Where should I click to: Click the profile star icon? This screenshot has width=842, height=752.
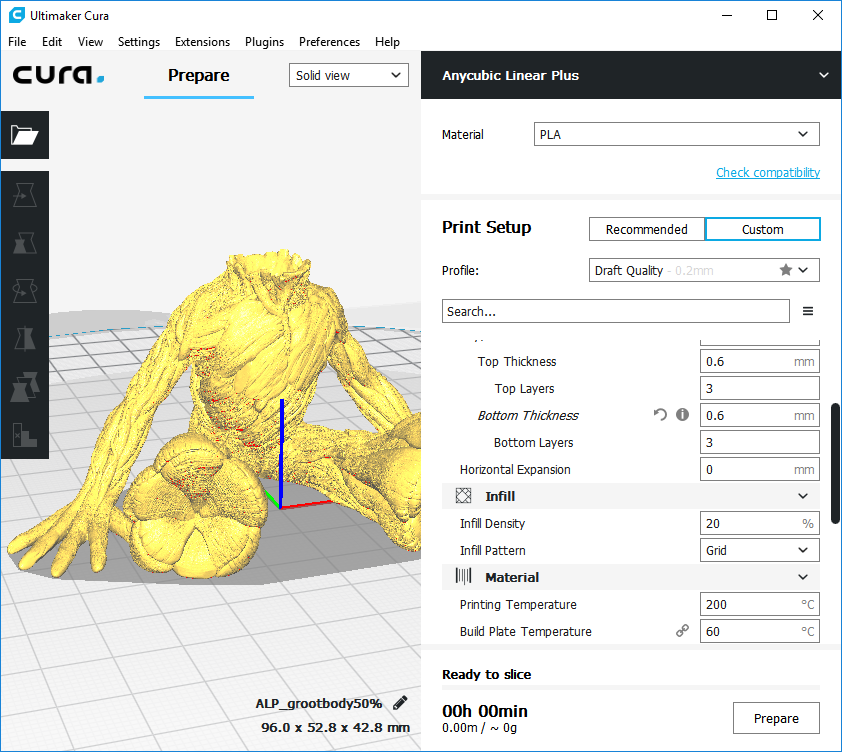pyautogui.click(x=786, y=270)
